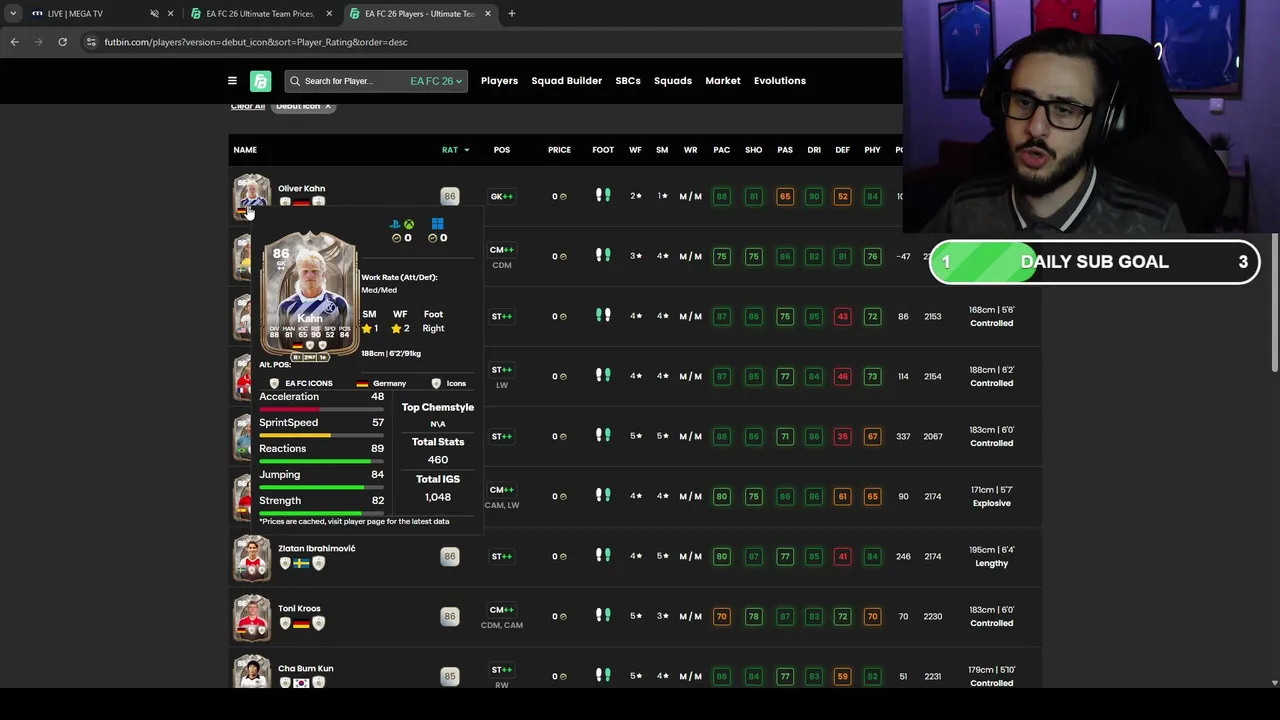Click the Windows PC price icon in popup

pos(437,224)
